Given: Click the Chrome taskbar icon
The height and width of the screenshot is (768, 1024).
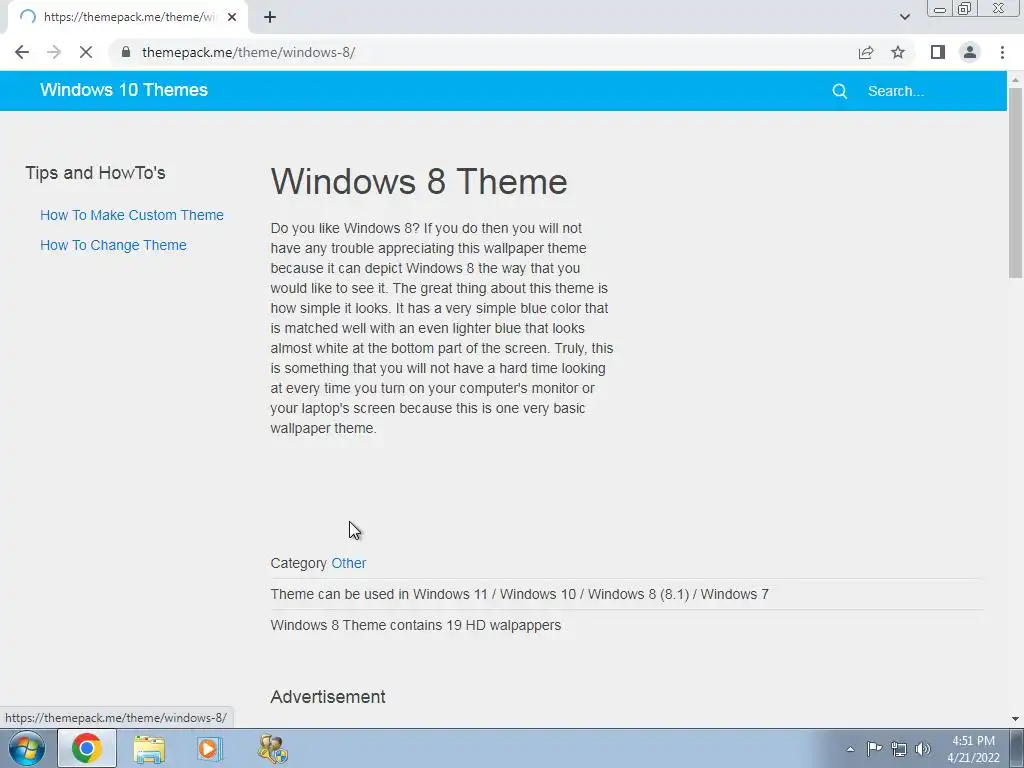Looking at the screenshot, I should (x=87, y=748).
